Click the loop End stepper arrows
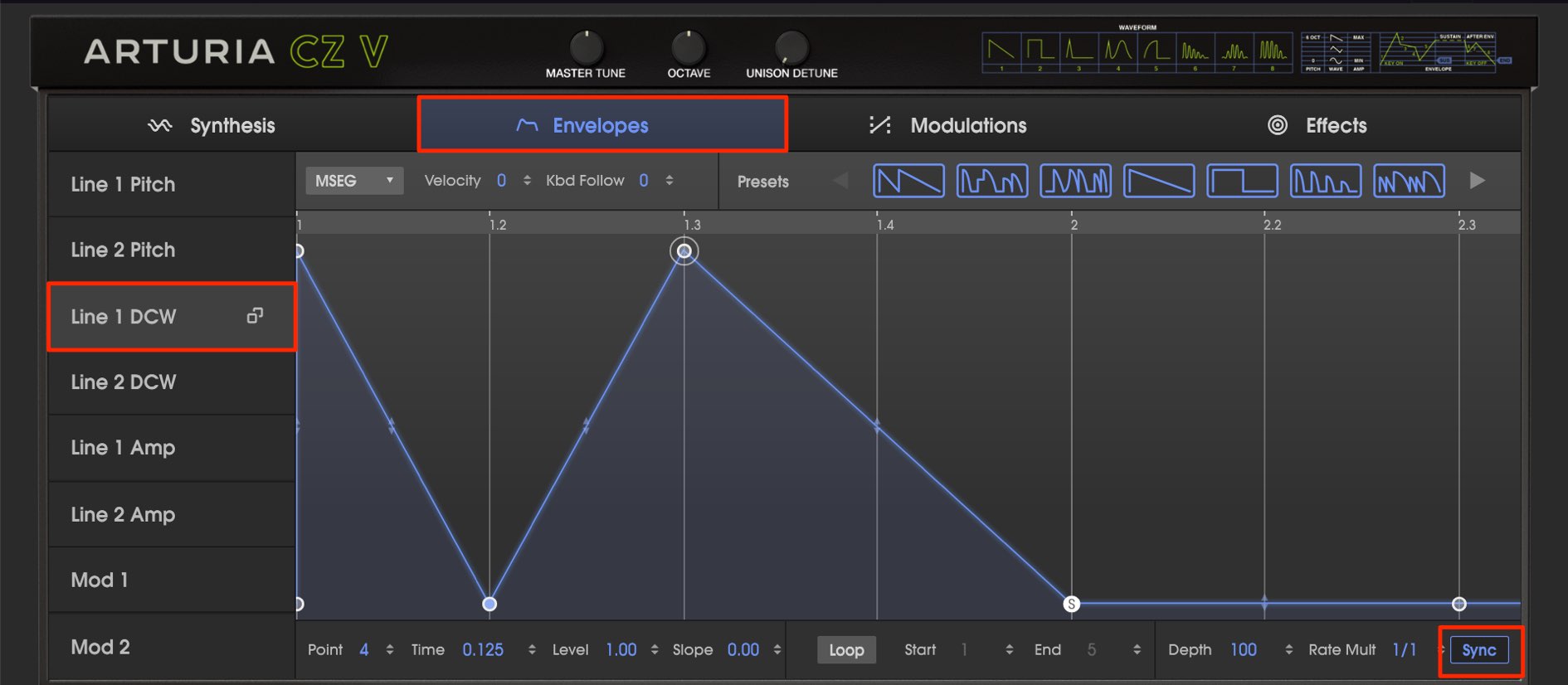 1137,650
